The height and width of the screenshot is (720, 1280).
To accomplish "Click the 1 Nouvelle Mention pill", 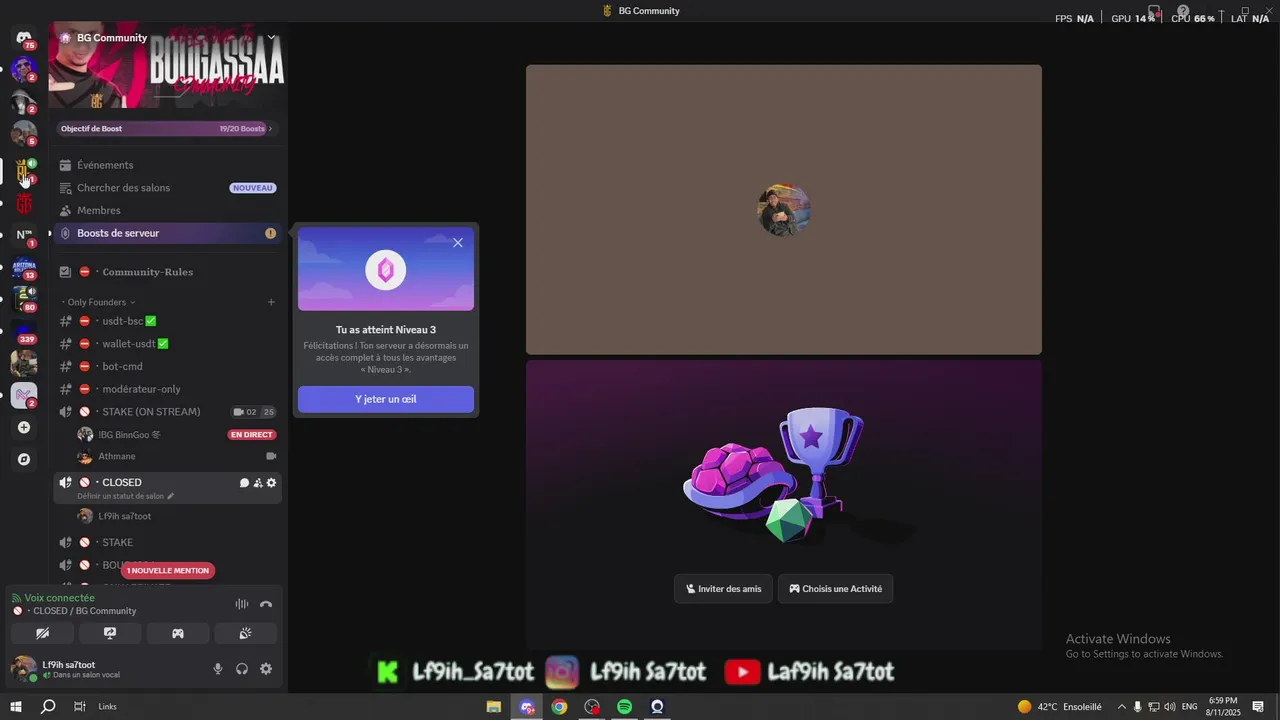I will coord(168,571).
